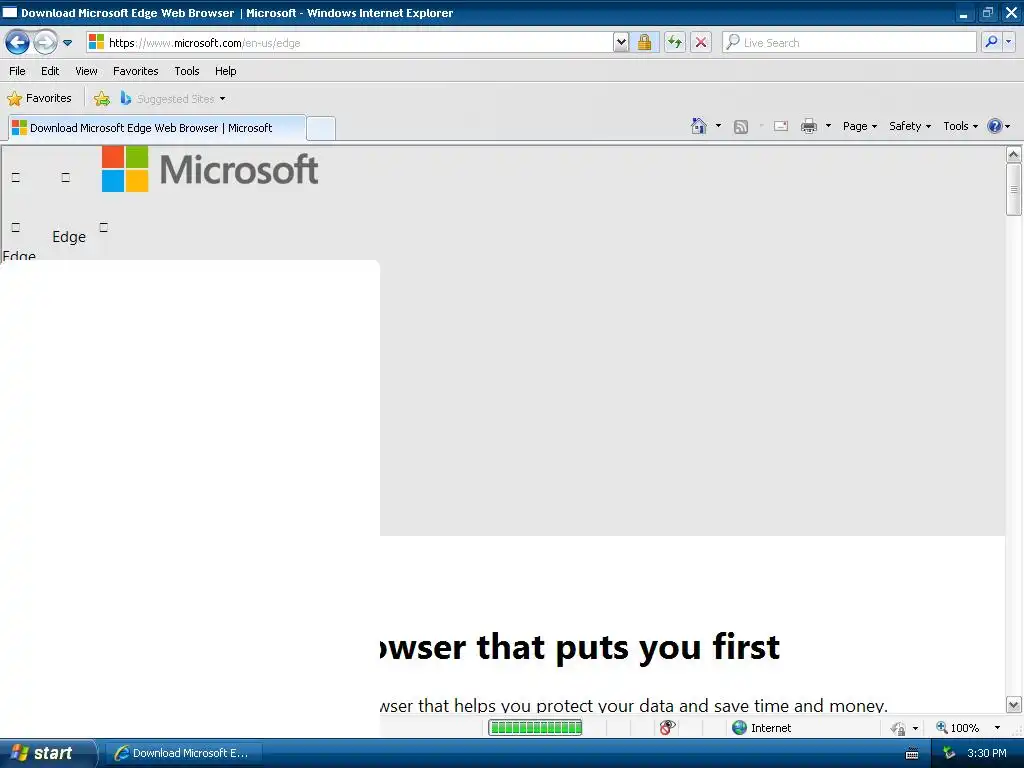Click the keyboard icon in taskbar
Screen dimensions: 1024x768
(912, 754)
